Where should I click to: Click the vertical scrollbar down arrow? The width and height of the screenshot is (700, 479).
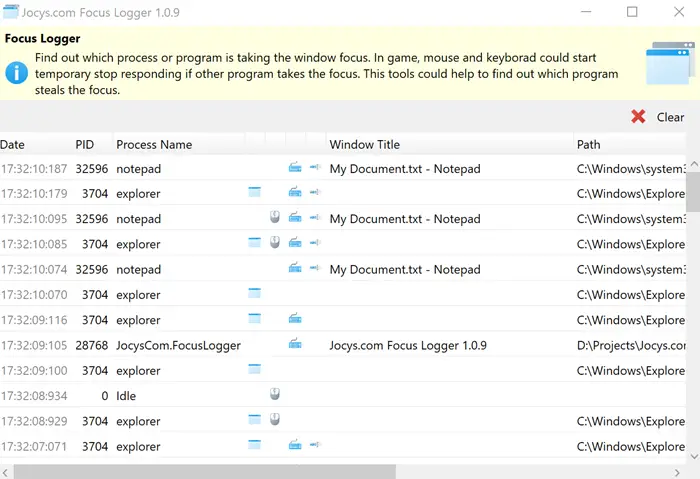point(694,456)
